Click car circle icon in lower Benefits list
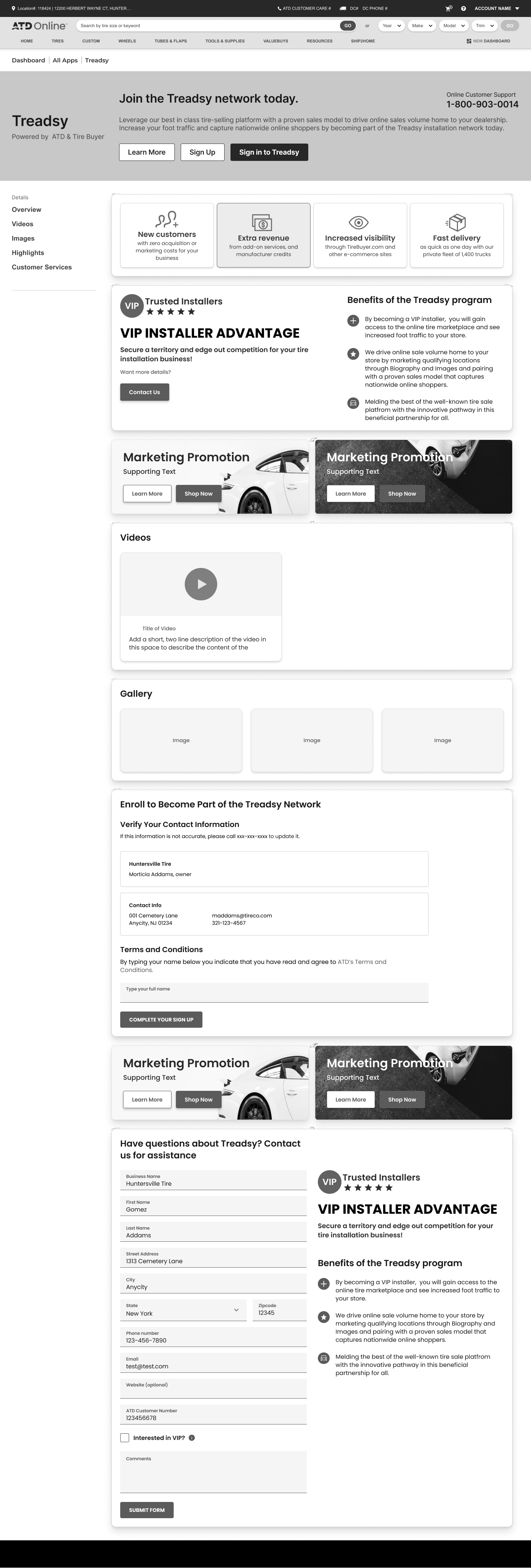This screenshot has height=1568, width=531. click(x=324, y=1358)
